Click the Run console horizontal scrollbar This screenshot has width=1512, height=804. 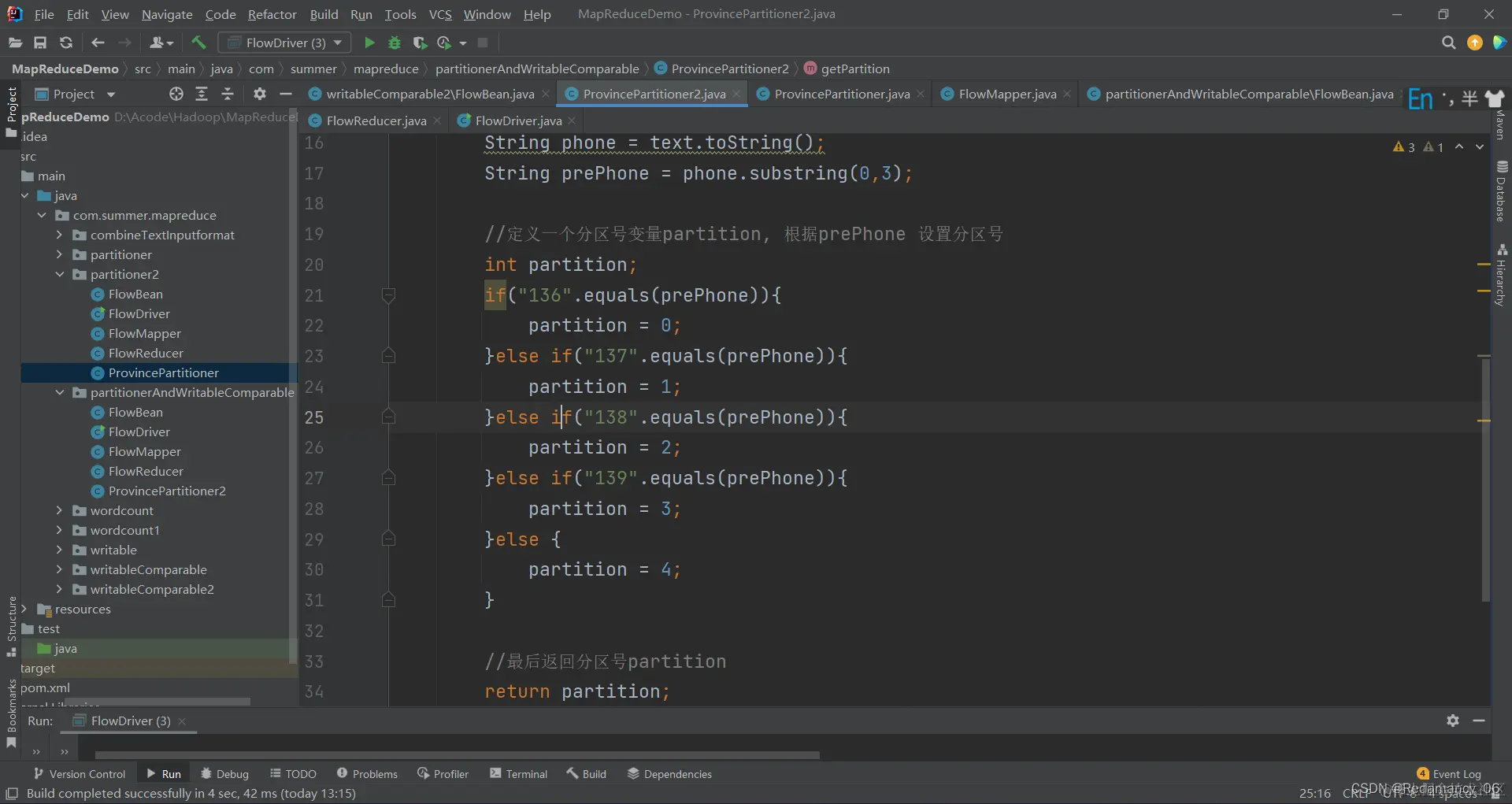pyautogui.click(x=457, y=754)
